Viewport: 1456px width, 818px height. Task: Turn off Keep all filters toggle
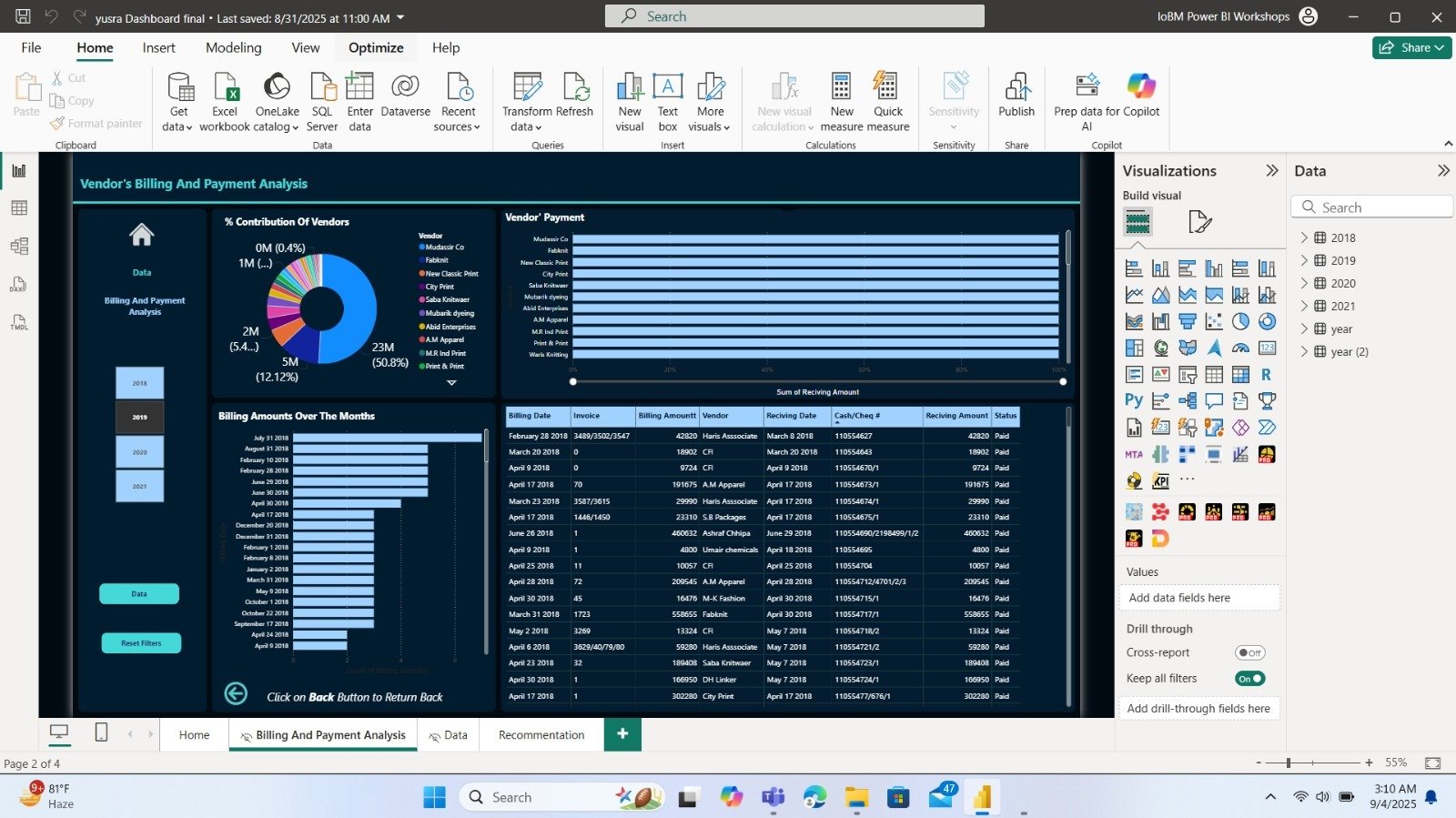[x=1249, y=679]
